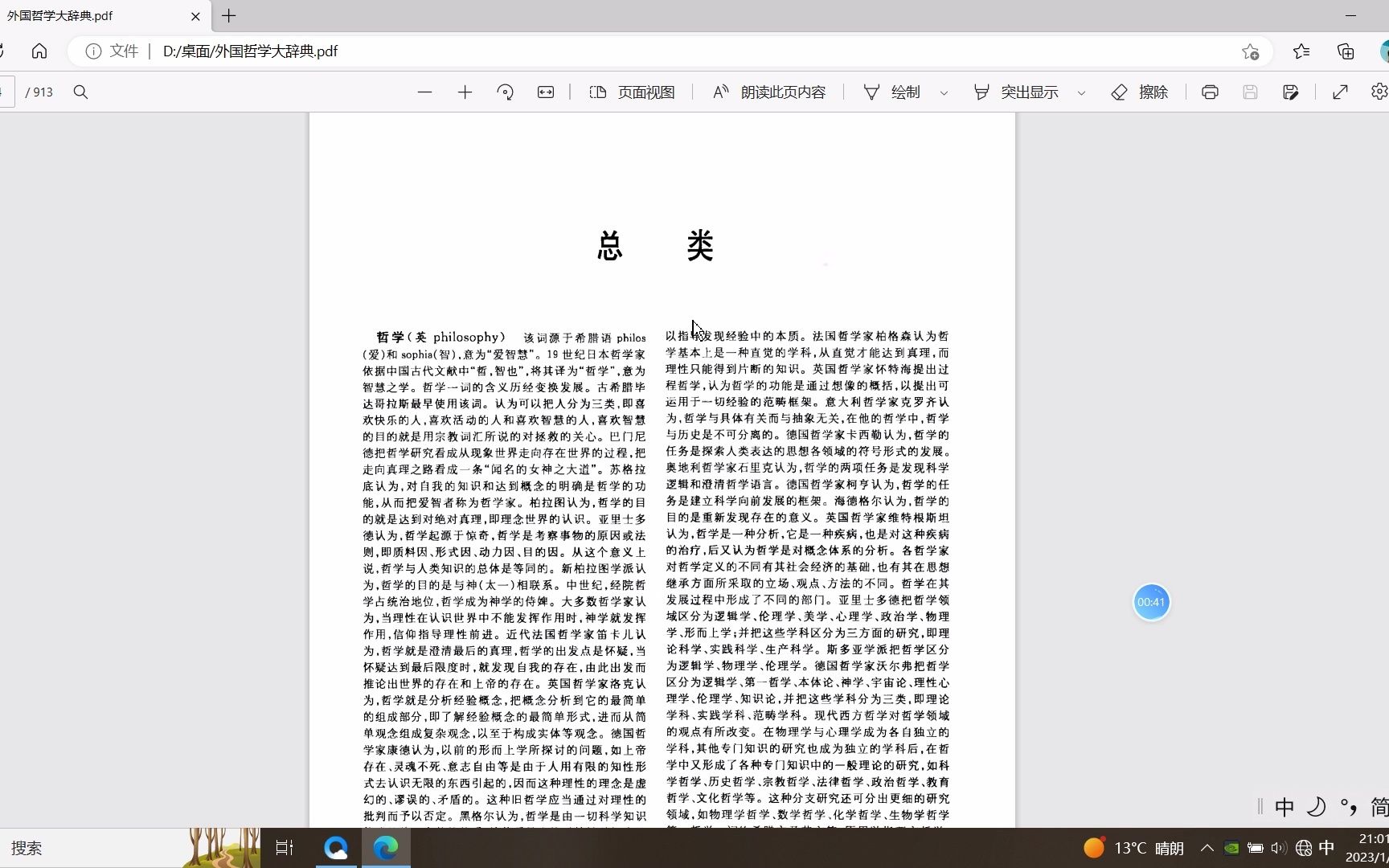Open the volume control
Image resolution: width=1389 pixels, height=868 pixels.
1279,848
